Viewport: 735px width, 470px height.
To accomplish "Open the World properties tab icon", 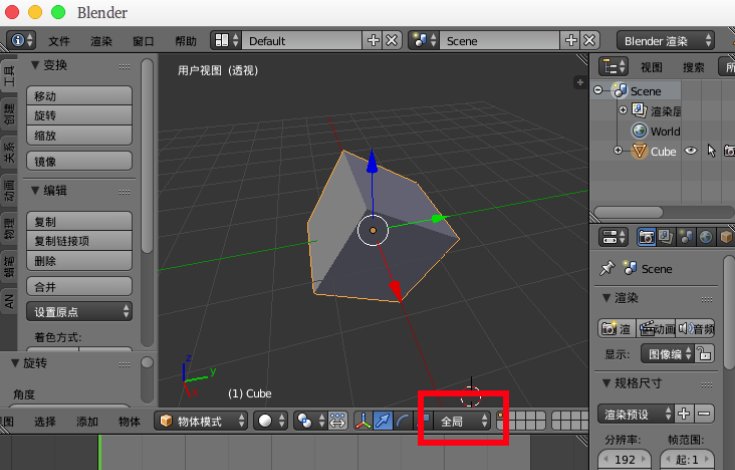I will (x=707, y=237).
